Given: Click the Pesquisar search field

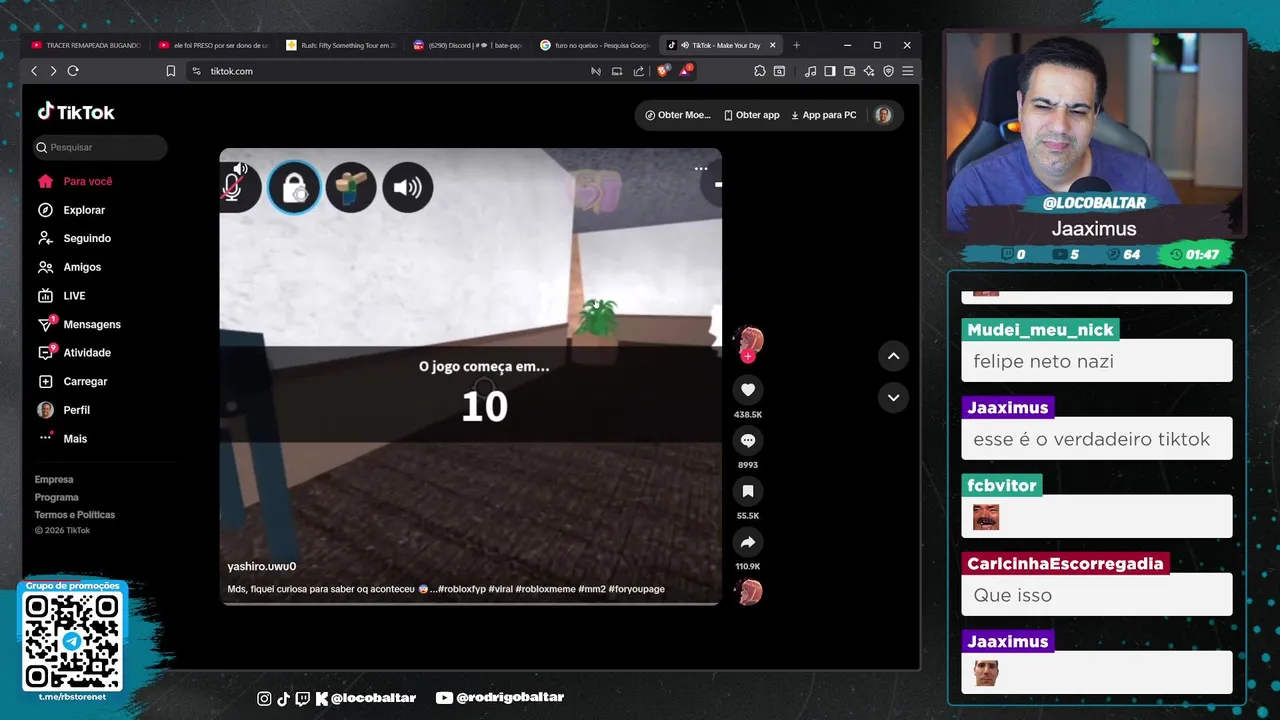Looking at the screenshot, I should (x=100, y=147).
